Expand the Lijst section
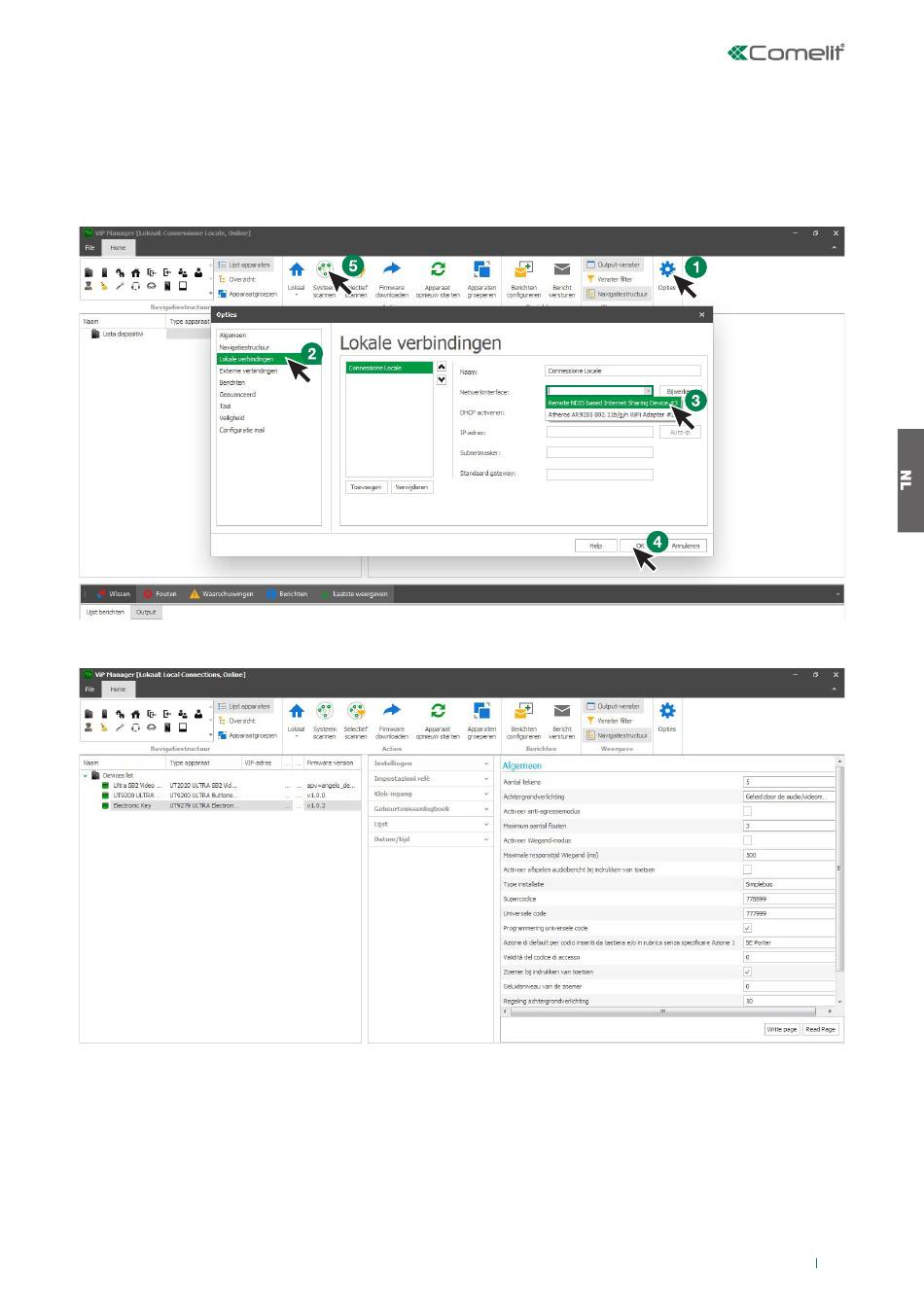The height and width of the screenshot is (1311, 924). pos(431,824)
